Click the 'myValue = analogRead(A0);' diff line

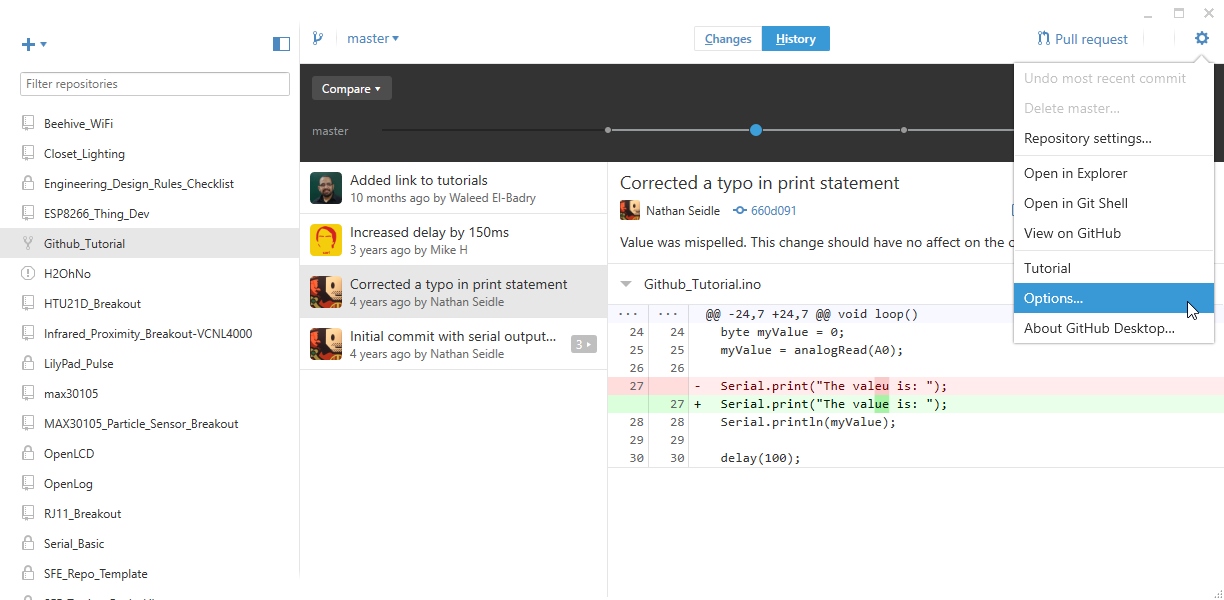click(x=915, y=350)
